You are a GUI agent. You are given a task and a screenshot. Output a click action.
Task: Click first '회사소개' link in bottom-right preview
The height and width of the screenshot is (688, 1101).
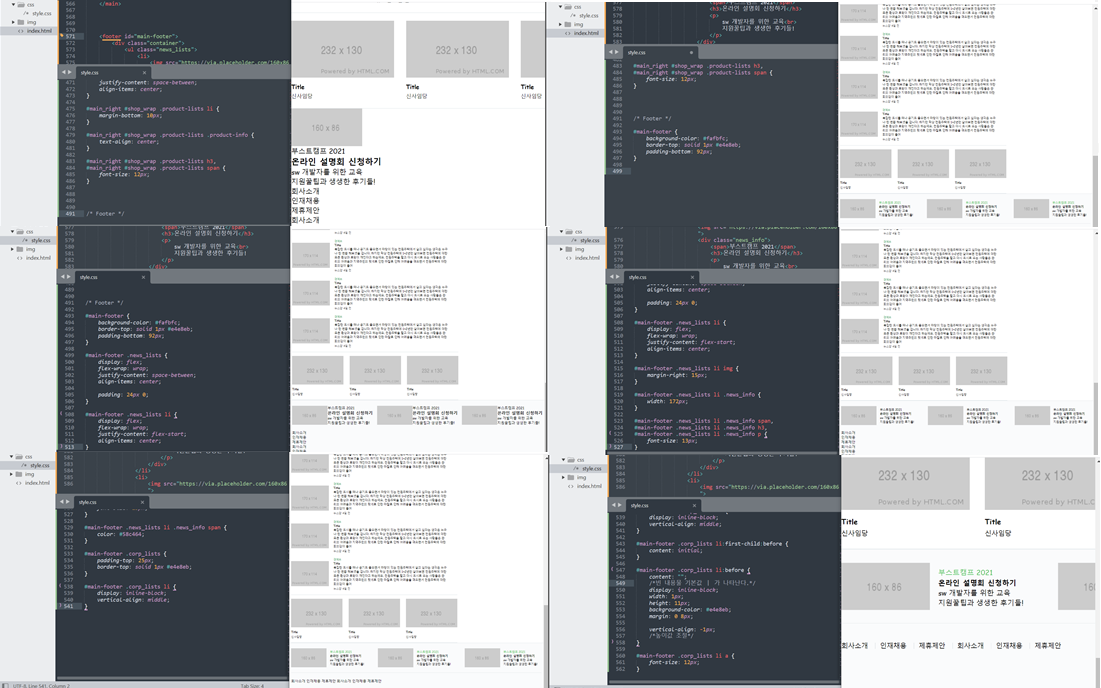855,645
